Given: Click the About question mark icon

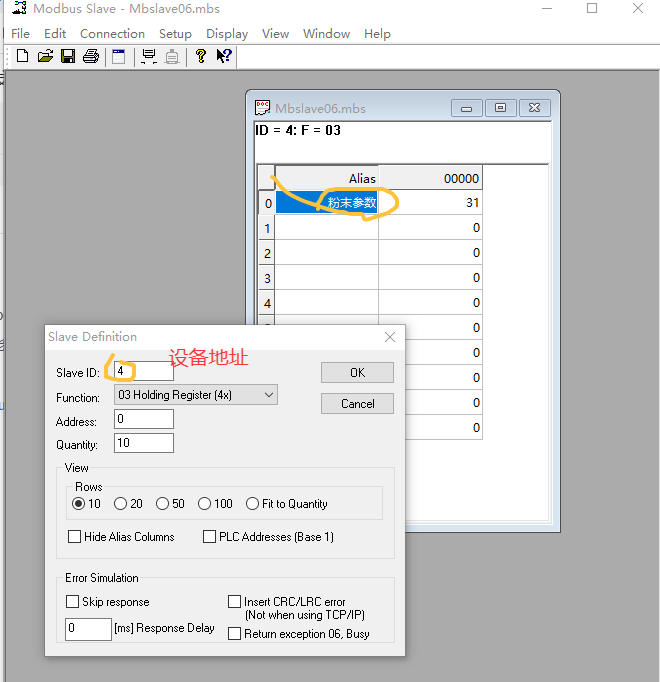Looking at the screenshot, I should pos(201,56).
